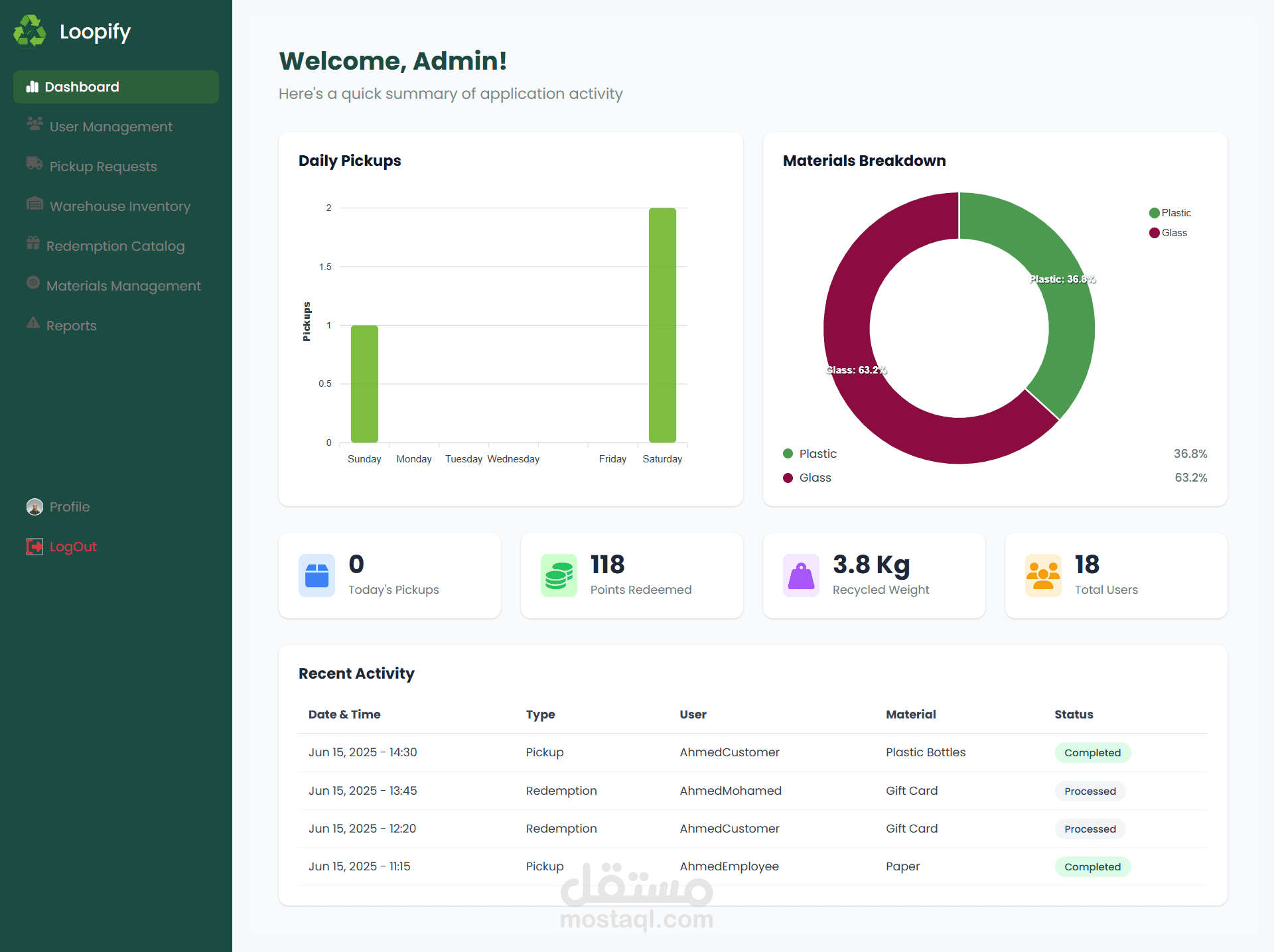
Task: Open the Dashboard menu item
Action: [116, 87]
